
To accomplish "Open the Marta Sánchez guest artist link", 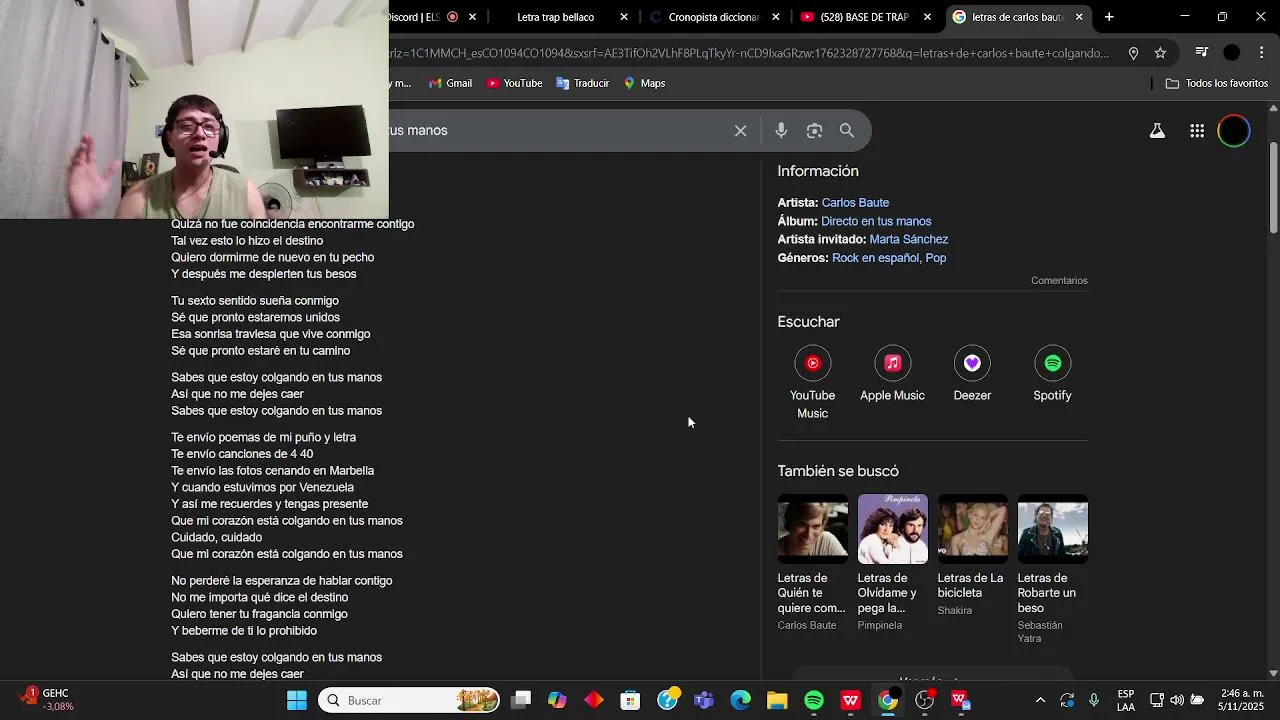I will point(909,240).
